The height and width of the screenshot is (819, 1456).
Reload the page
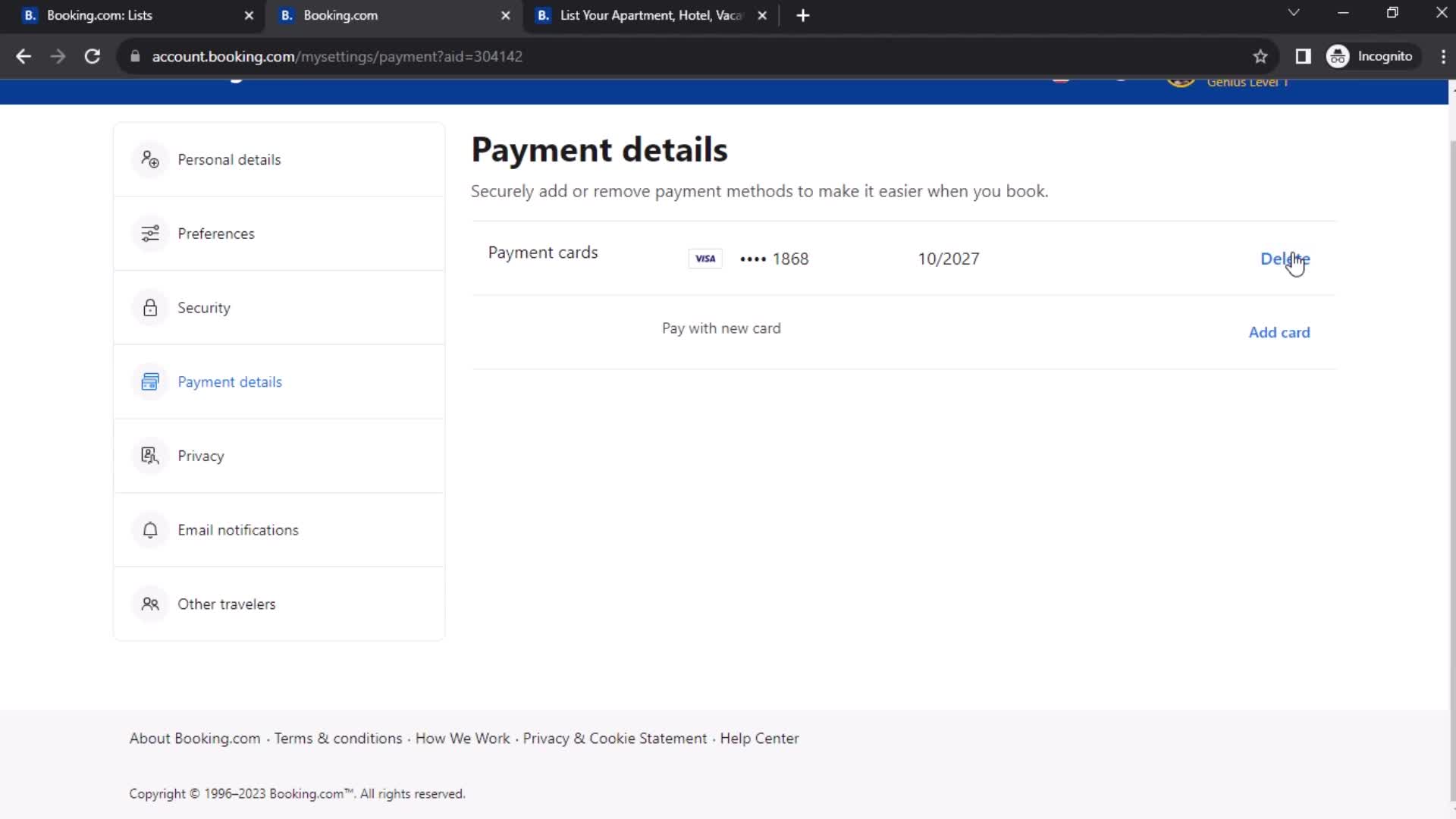pos(93,56)
